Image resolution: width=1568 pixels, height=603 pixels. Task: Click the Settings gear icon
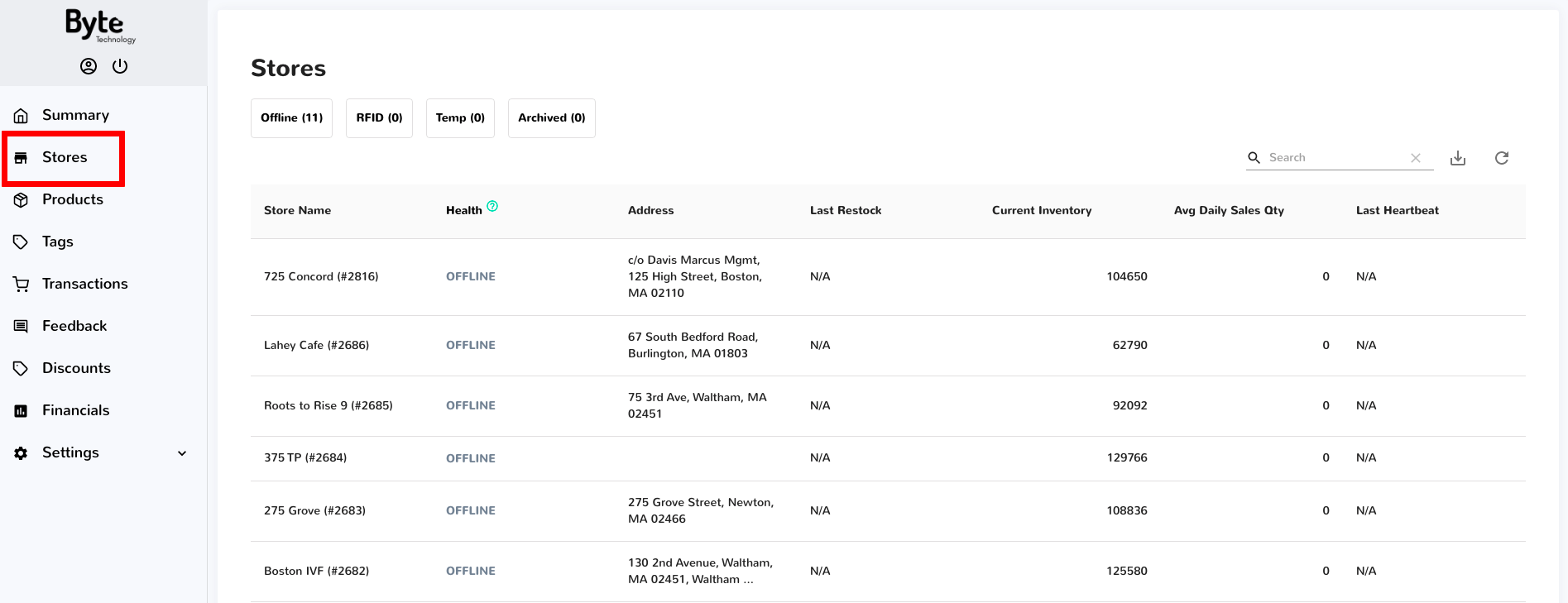[21, 453]
